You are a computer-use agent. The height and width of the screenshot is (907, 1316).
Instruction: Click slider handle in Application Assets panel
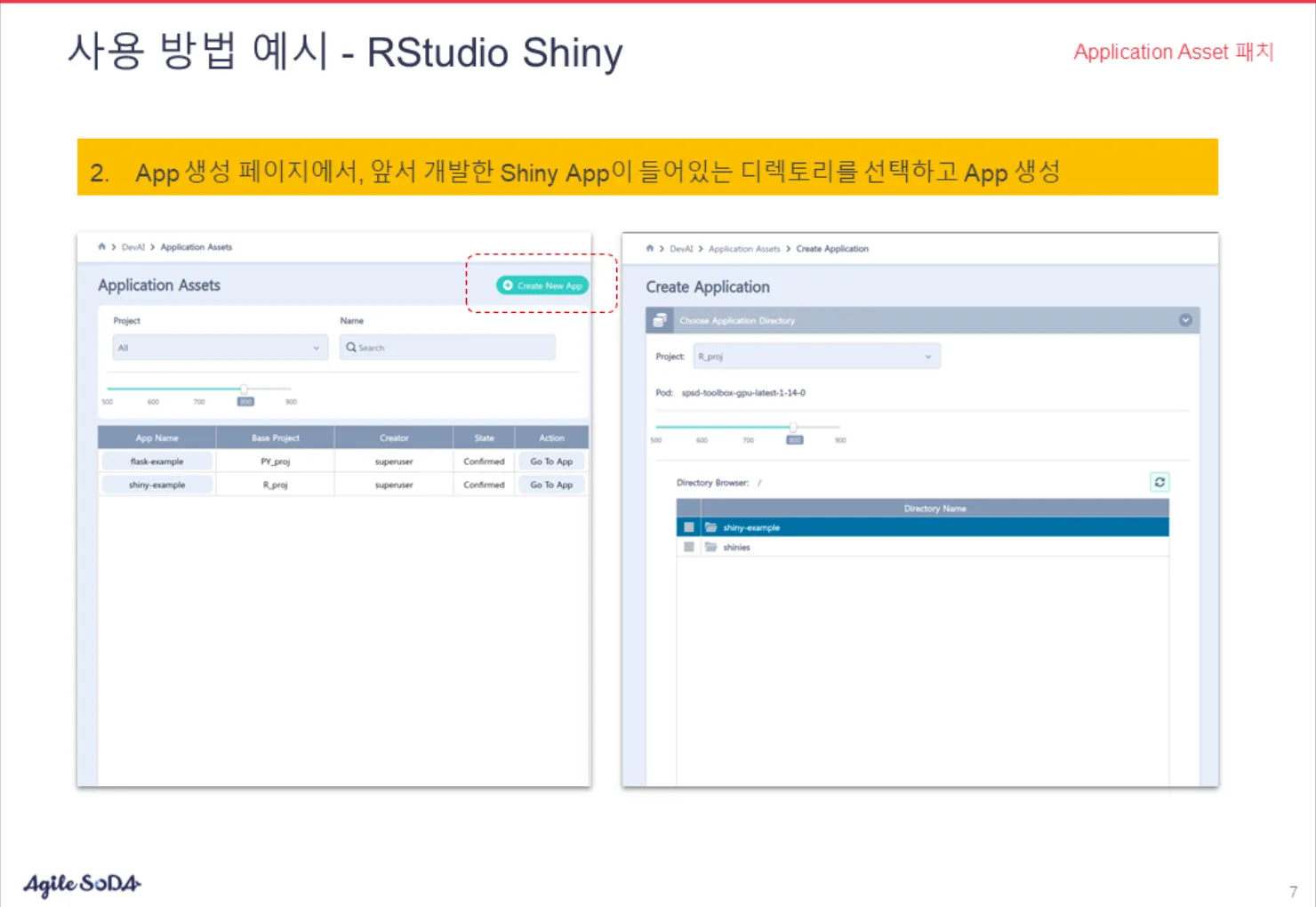coord(244,389)
